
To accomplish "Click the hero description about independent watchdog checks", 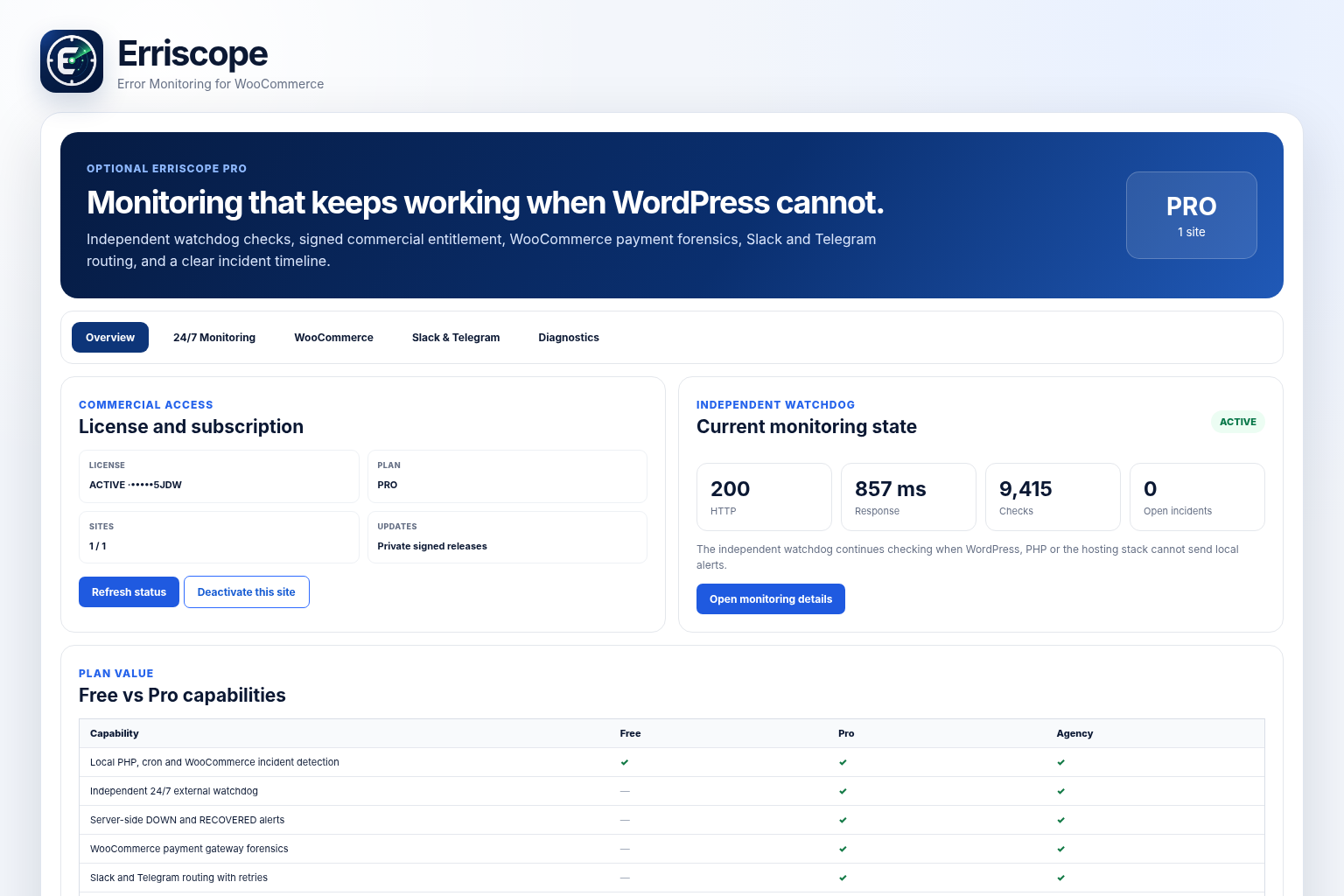I will (x=481, y=250).
